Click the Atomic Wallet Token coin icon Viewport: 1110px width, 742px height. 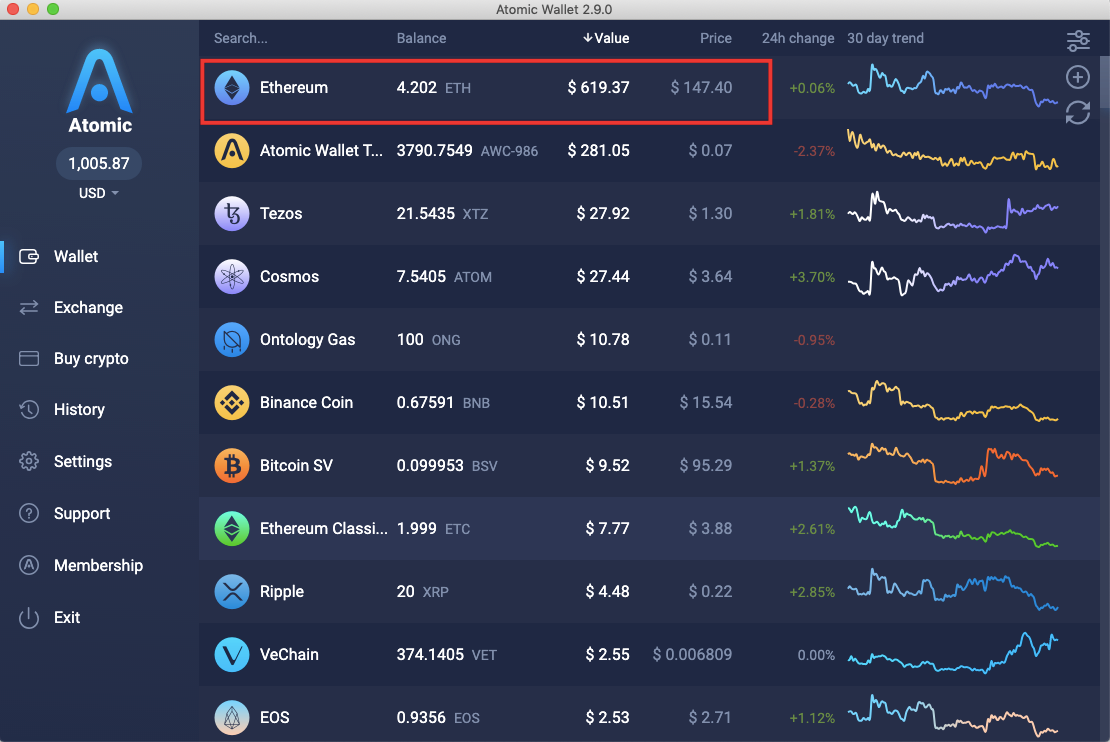[x=231, y=151]
